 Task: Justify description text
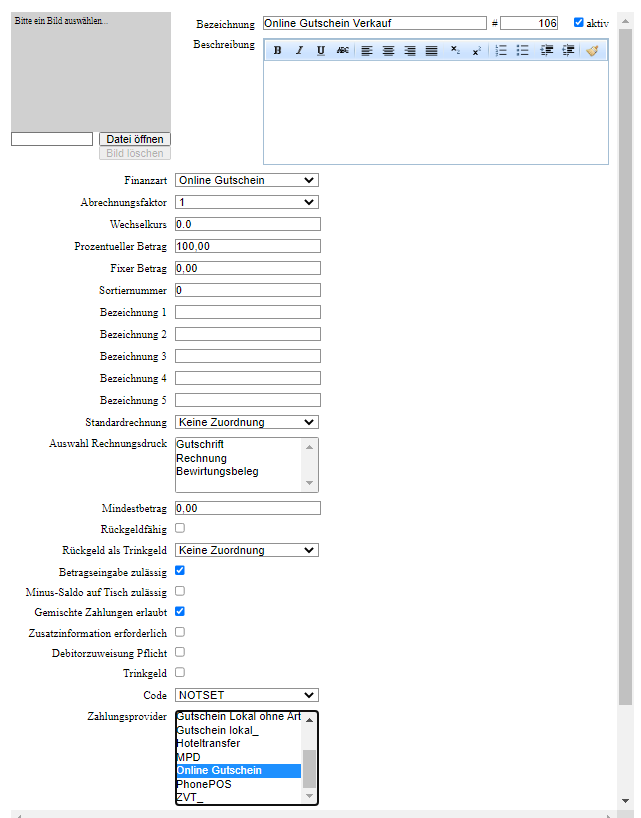click(431, 51)
